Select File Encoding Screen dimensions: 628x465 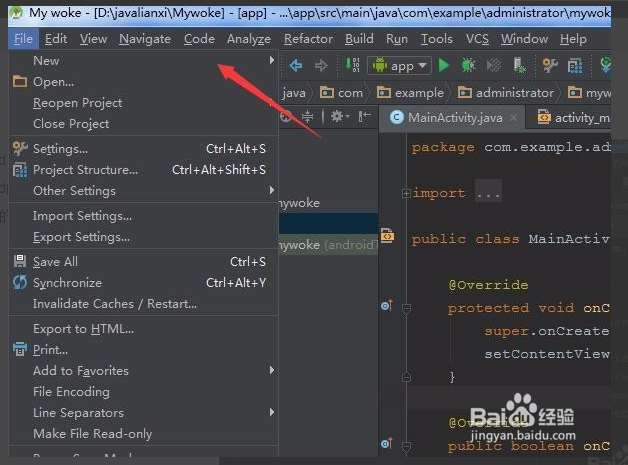click(x=143, y=392)
